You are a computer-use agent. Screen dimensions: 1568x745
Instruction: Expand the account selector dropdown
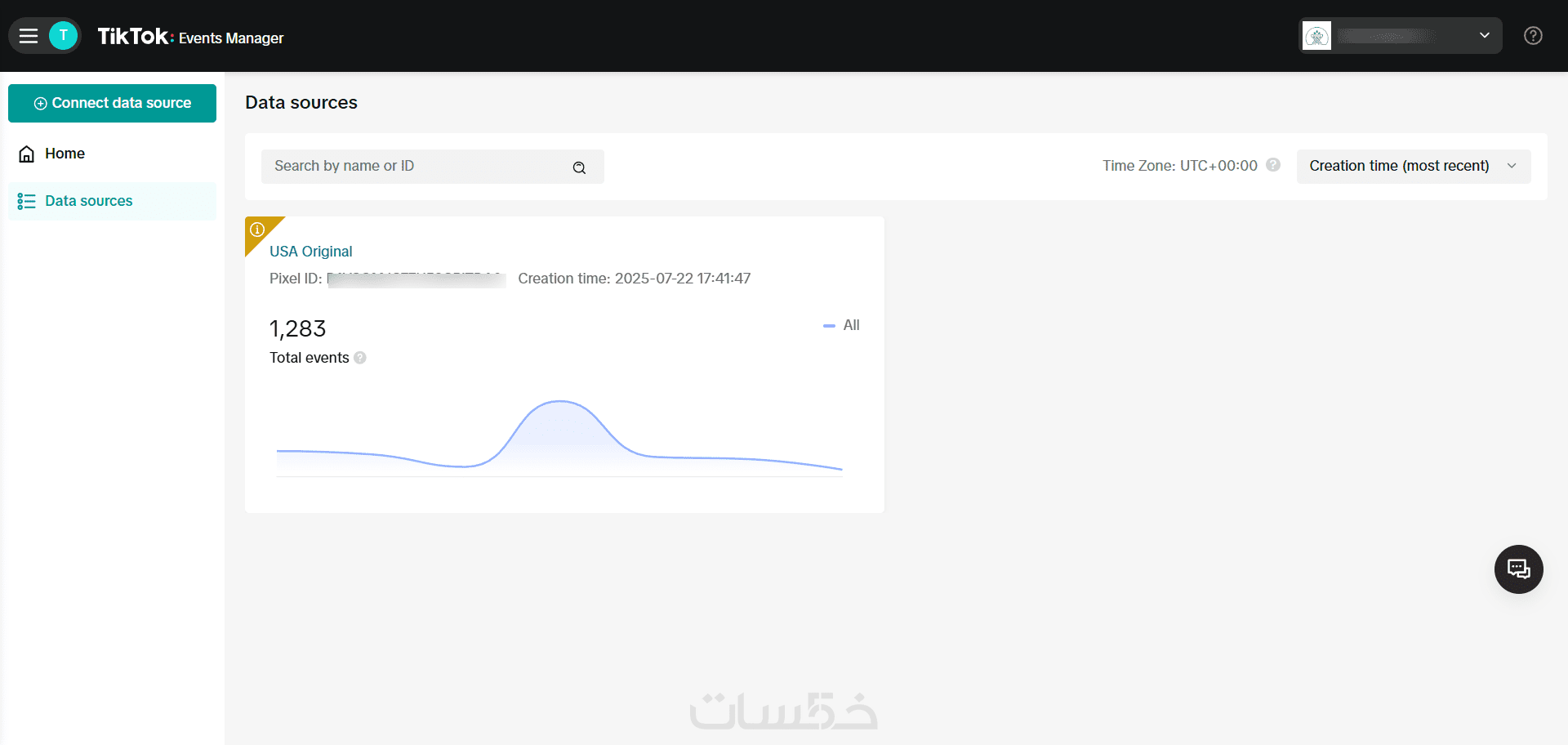pyautogui.click(x=1401, y=36)
